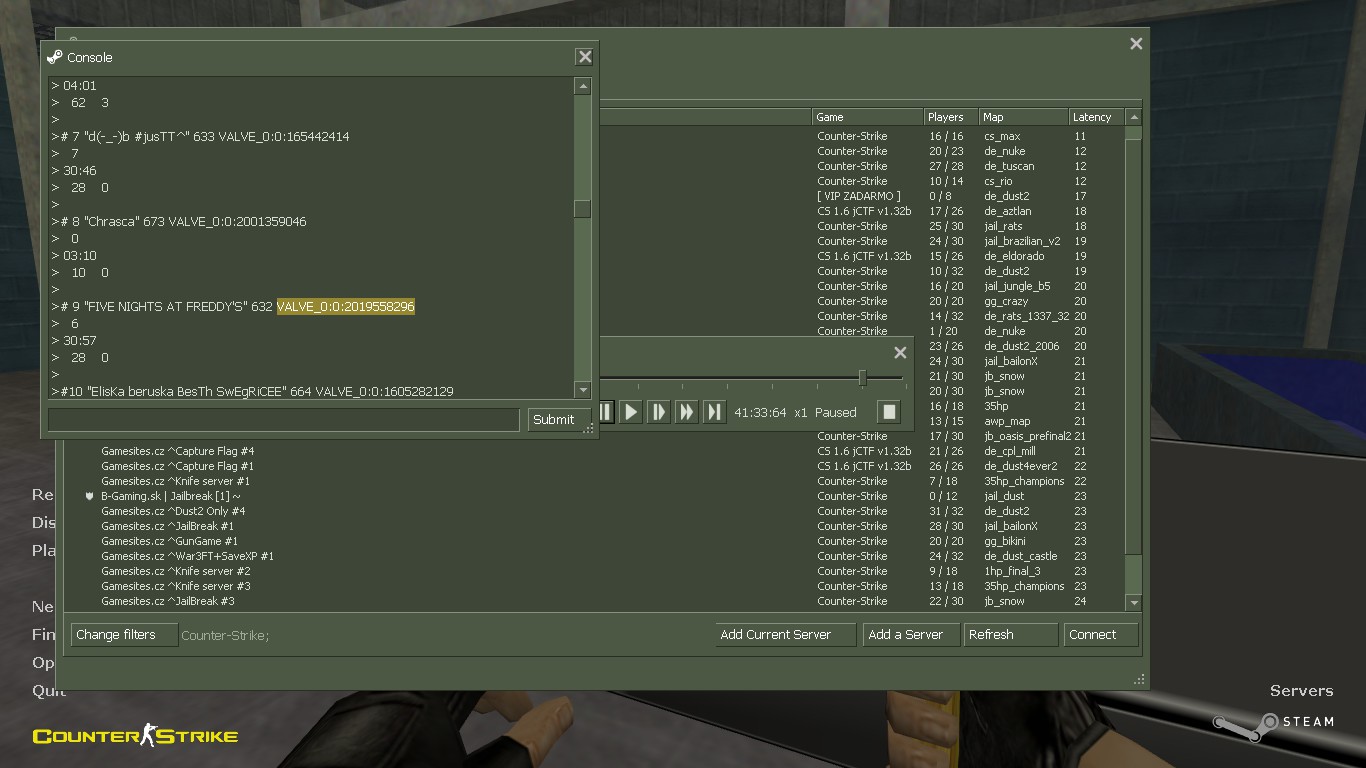Close the Console window
Screen dimensions: 1366x768
[585, 57]
